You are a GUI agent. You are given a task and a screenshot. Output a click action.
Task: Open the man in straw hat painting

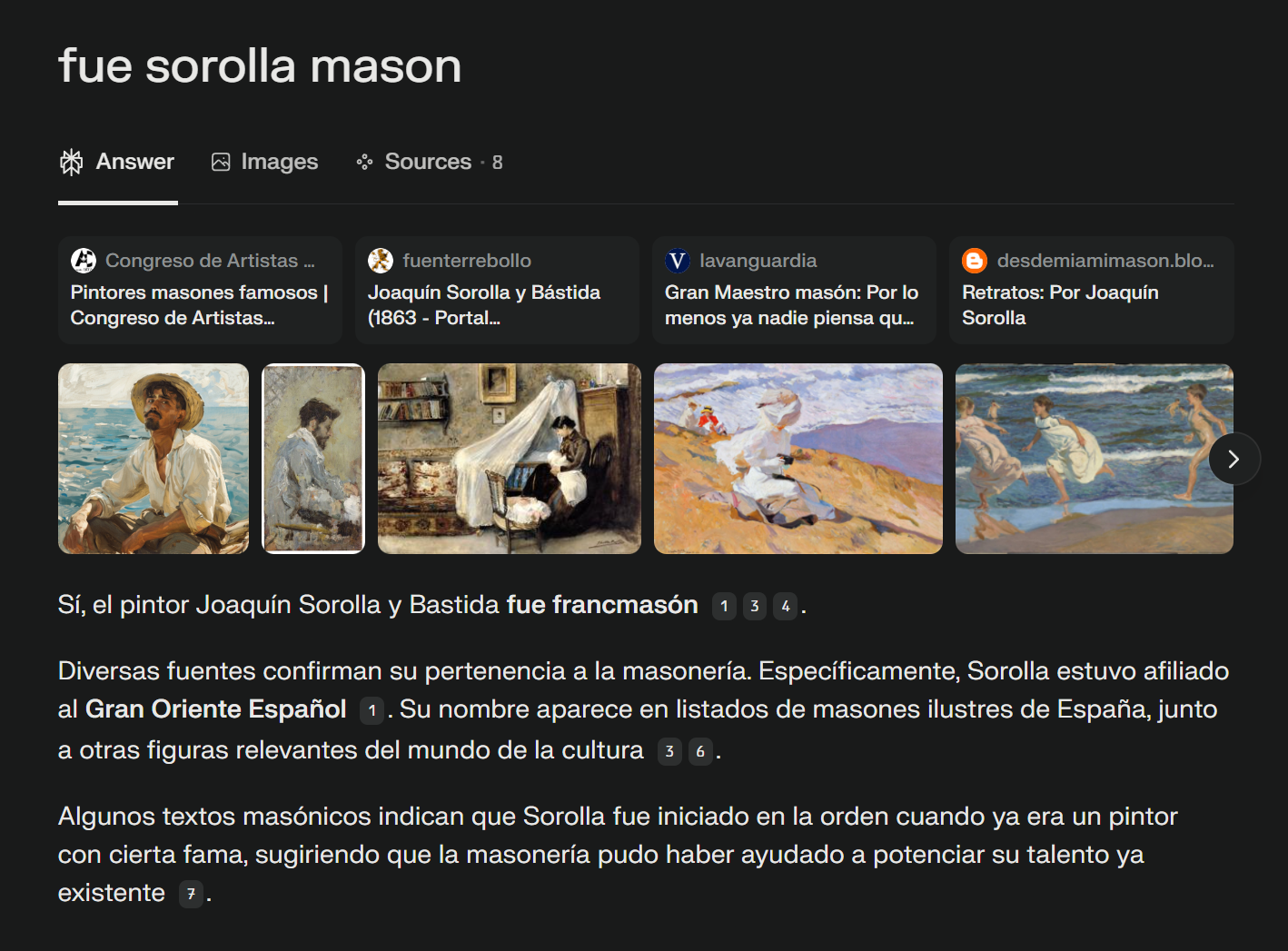click(154, 459)
